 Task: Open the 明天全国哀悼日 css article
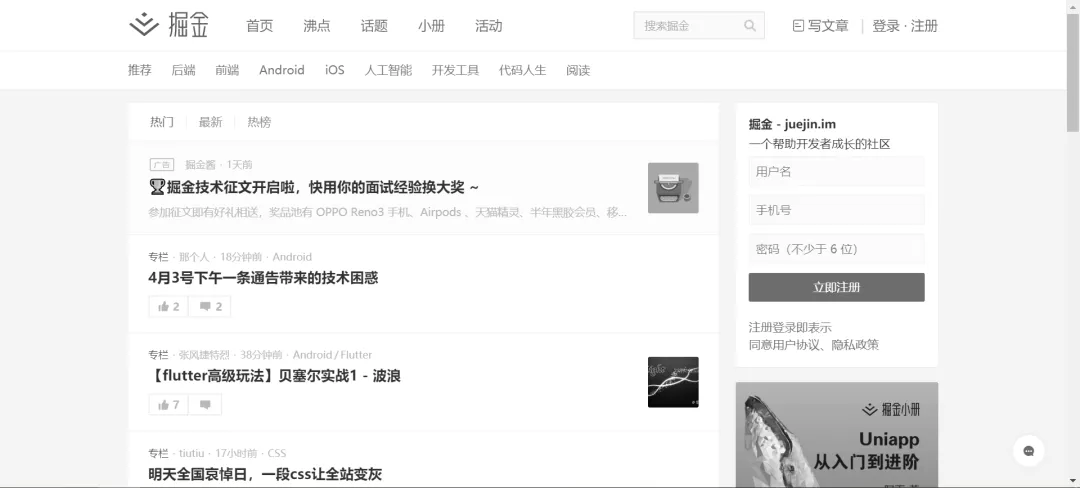pyautogui.click(x=265, y=474)
